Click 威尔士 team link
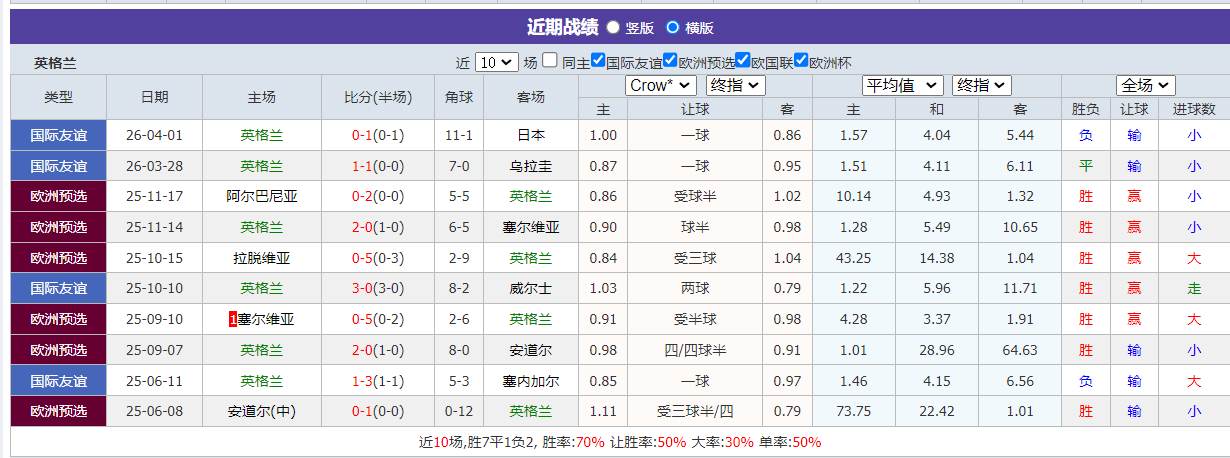 point(531,289)
